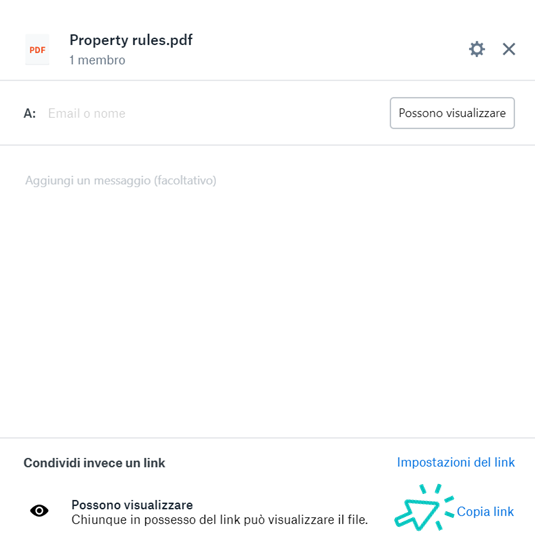Click the 'A:' recipient label
Viewport: 536px width, 550px height.
(x=30, y=114)
